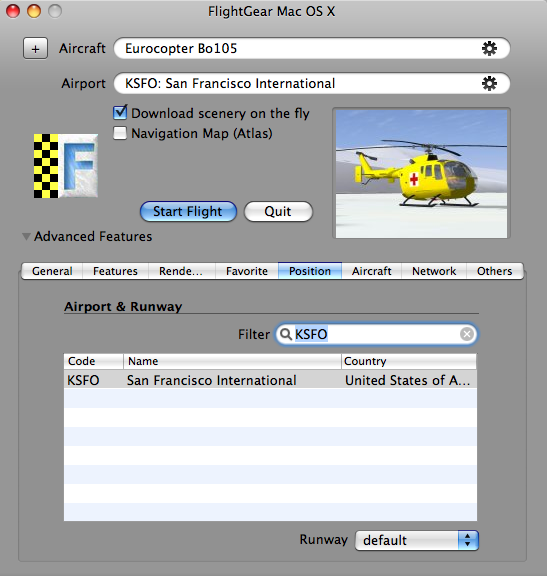Click into the Filter field containing KSFO

pyautogui.click(x=376, y=334)
